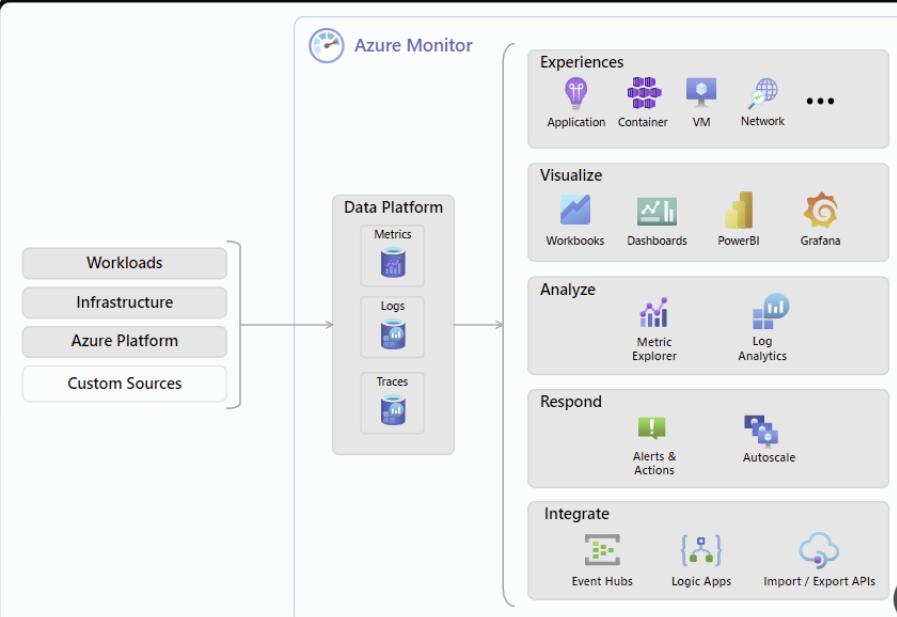This screenshot has height=617, width=897.
Task: Click the Azure Monitor title text
Action: click(414, 45)
